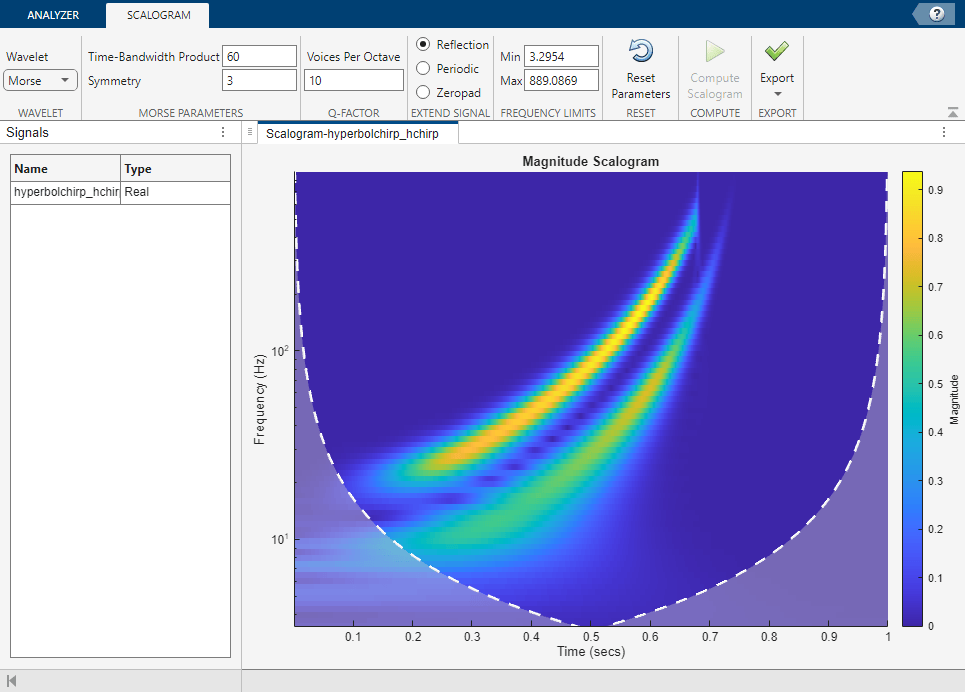The image size is (965, 692).
Task: Click the Real type cell
Action: click(x=175, y=192)
